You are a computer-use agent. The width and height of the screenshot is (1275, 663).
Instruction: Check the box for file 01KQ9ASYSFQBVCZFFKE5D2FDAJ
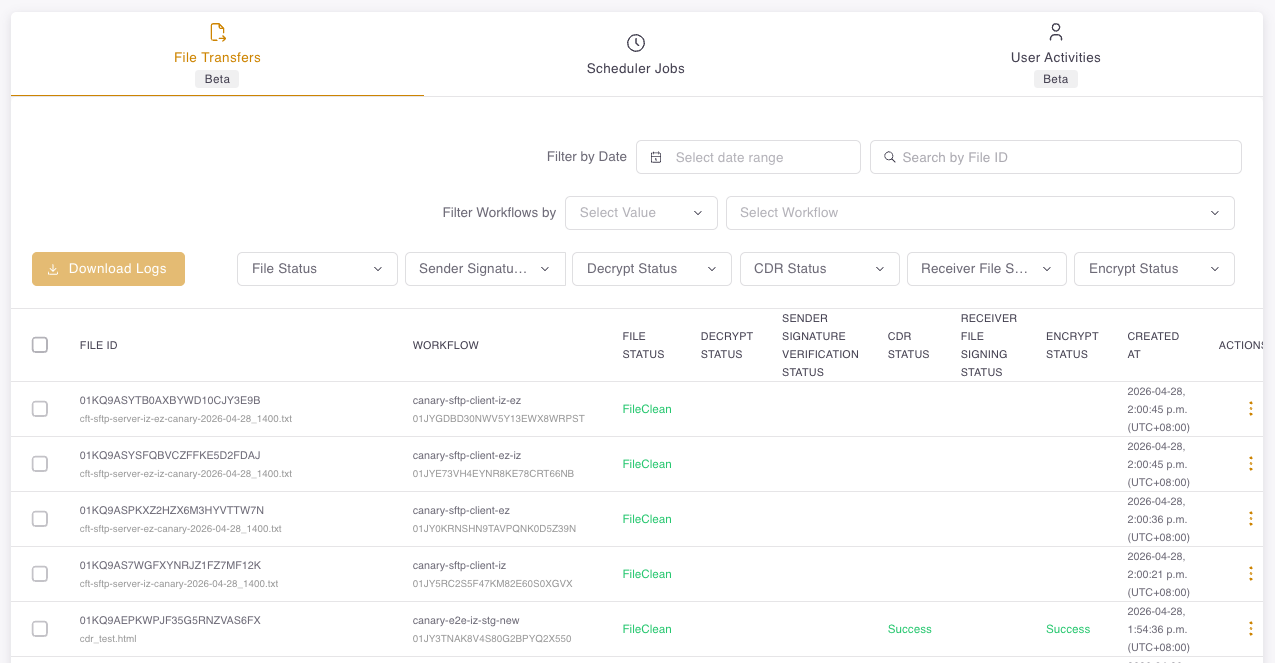pos(40,464)
